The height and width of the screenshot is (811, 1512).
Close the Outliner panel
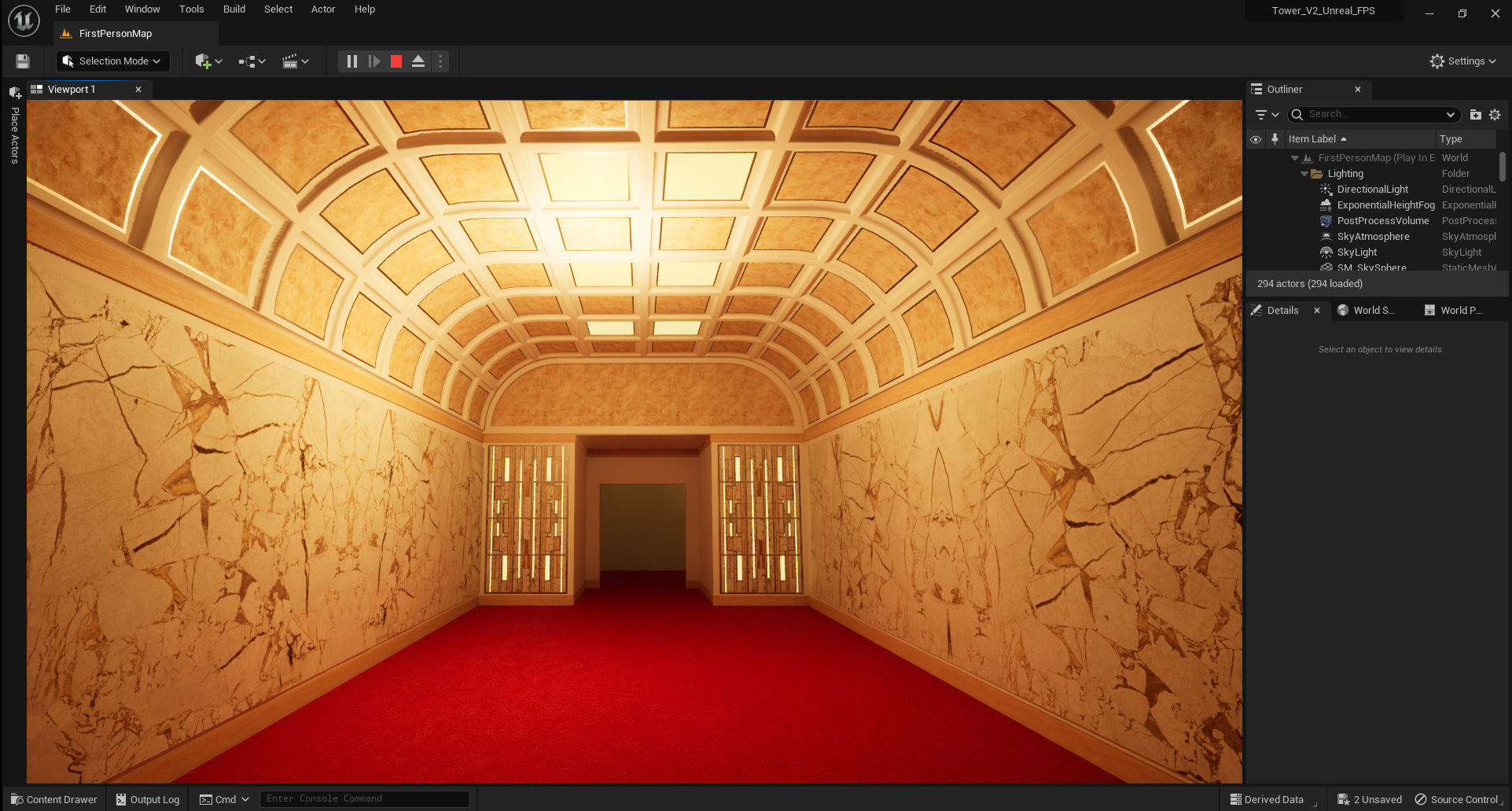coord(1358,90)
